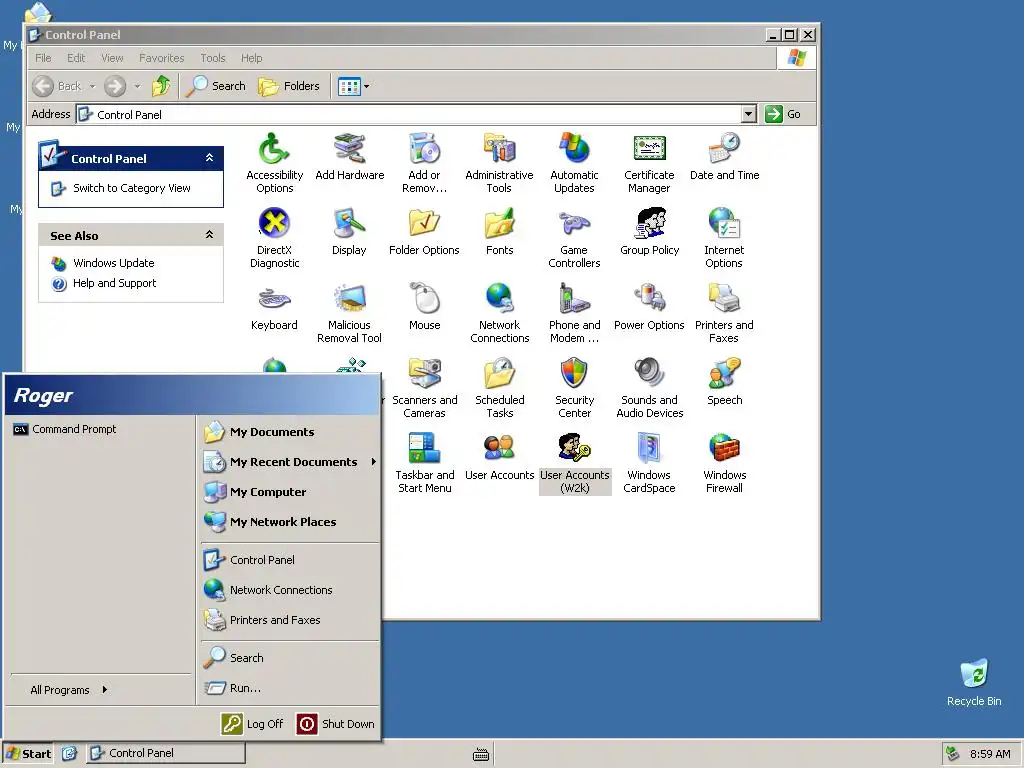Click Switch to Category View link
This screenshot has width=1024, height=768.
click(x=131, y=188)
